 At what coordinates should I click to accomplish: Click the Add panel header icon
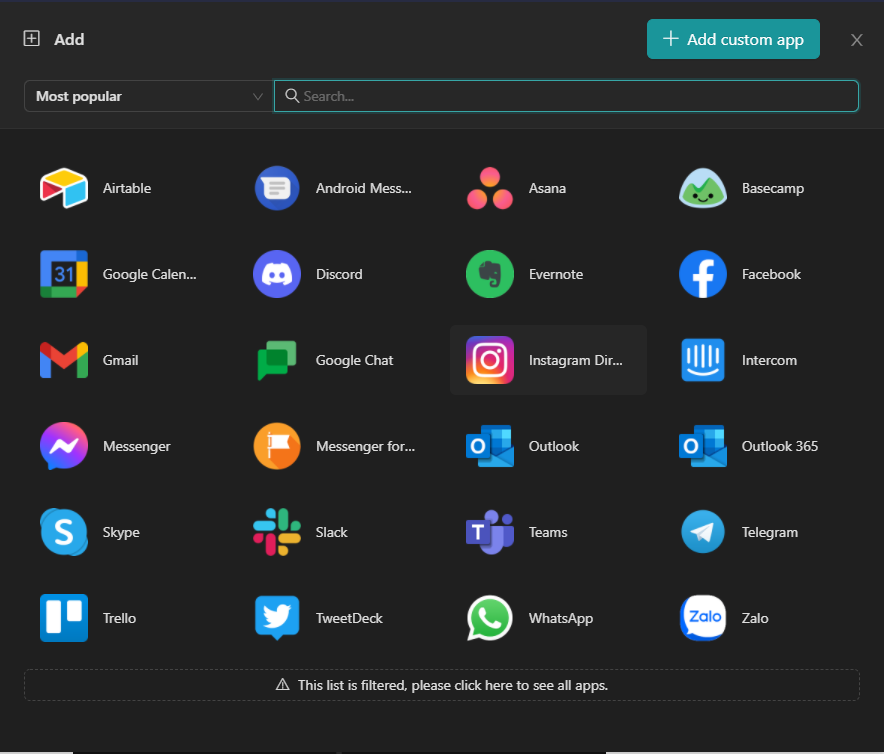pos(32,38)
